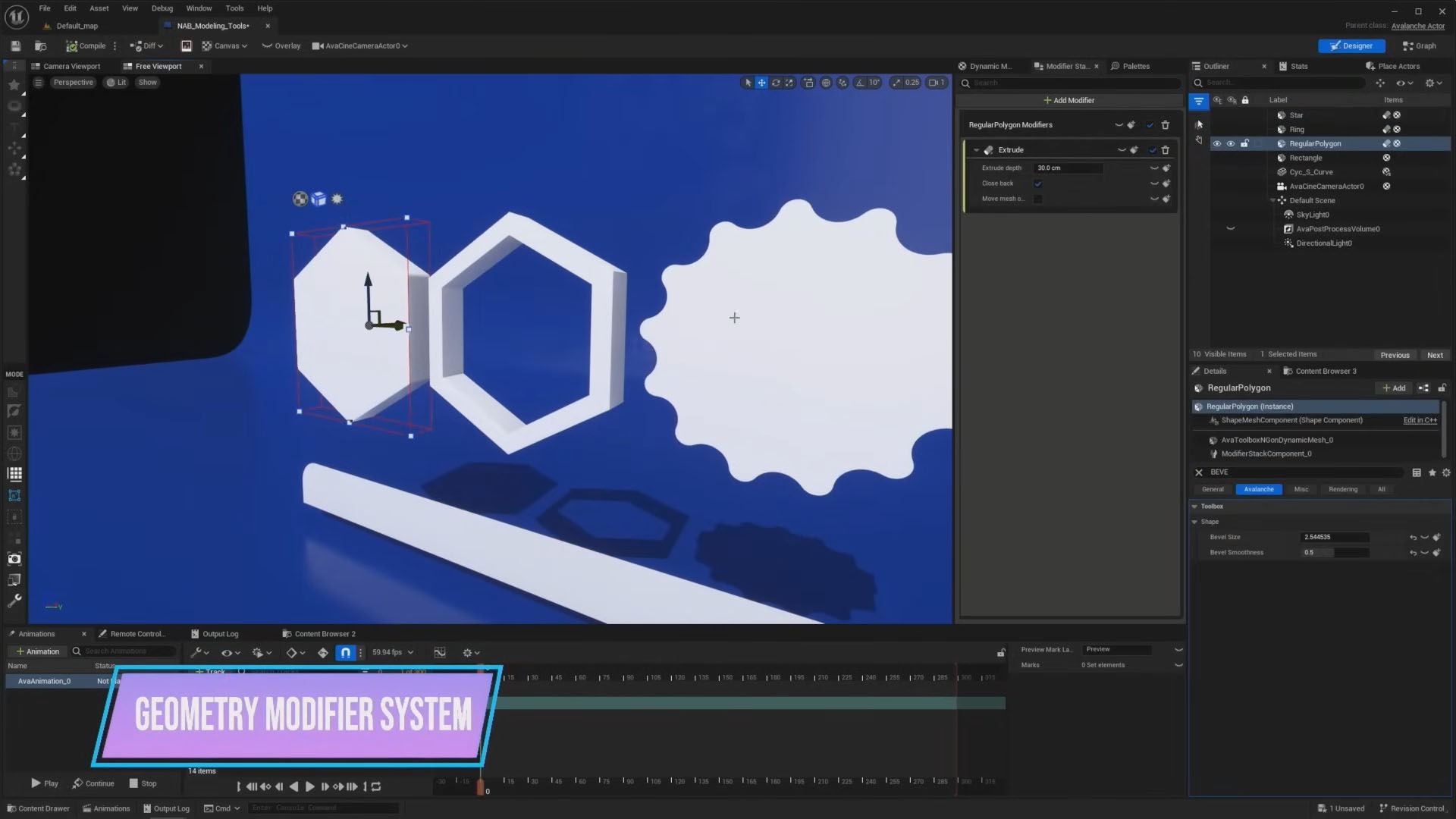Open the Diff dropdown
This screenshot has width=1456, height=819.
pyautogui.click(x=146, y=45)
